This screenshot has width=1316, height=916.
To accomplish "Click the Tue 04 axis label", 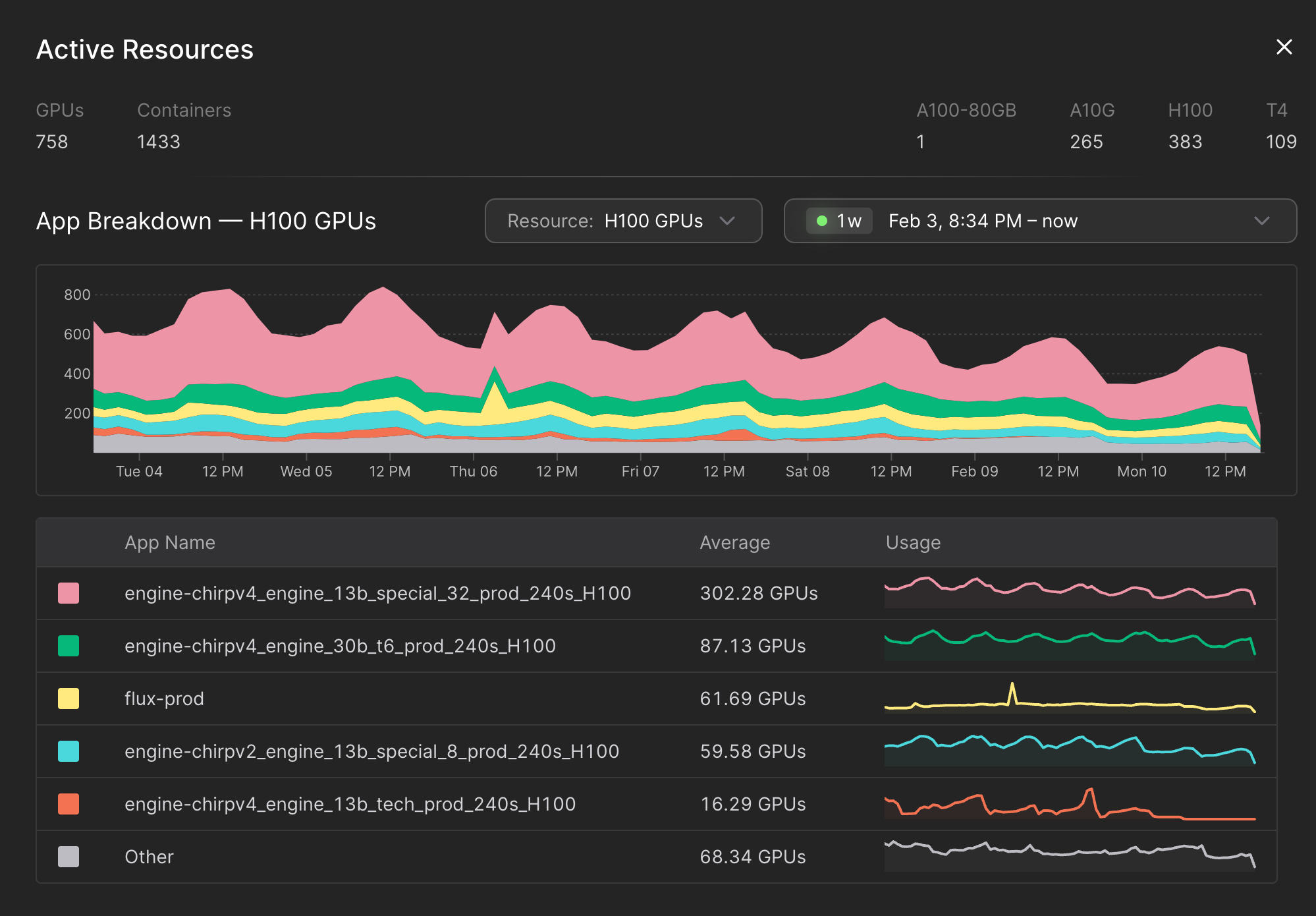I will point(139,471).
